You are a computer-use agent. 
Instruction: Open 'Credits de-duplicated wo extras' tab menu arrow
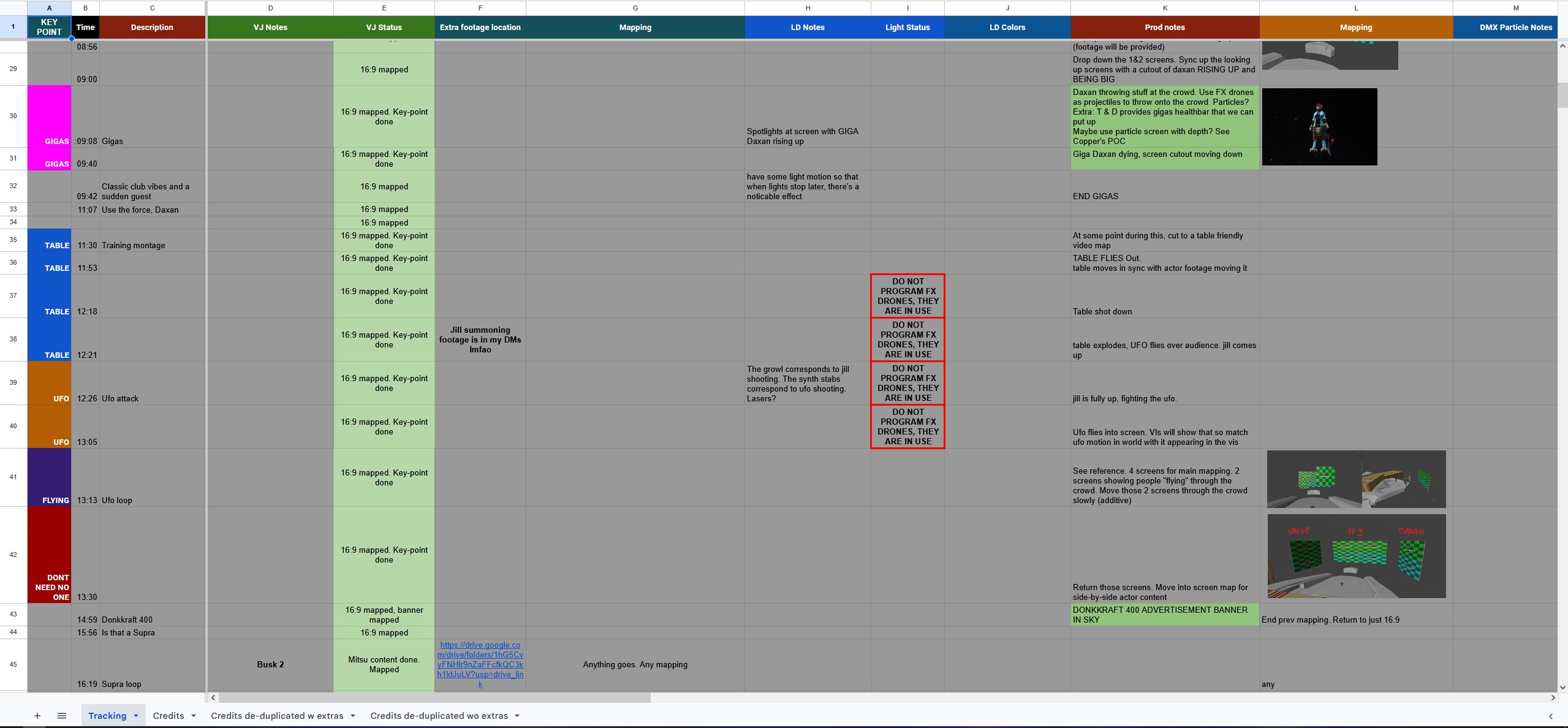[517, 716]
